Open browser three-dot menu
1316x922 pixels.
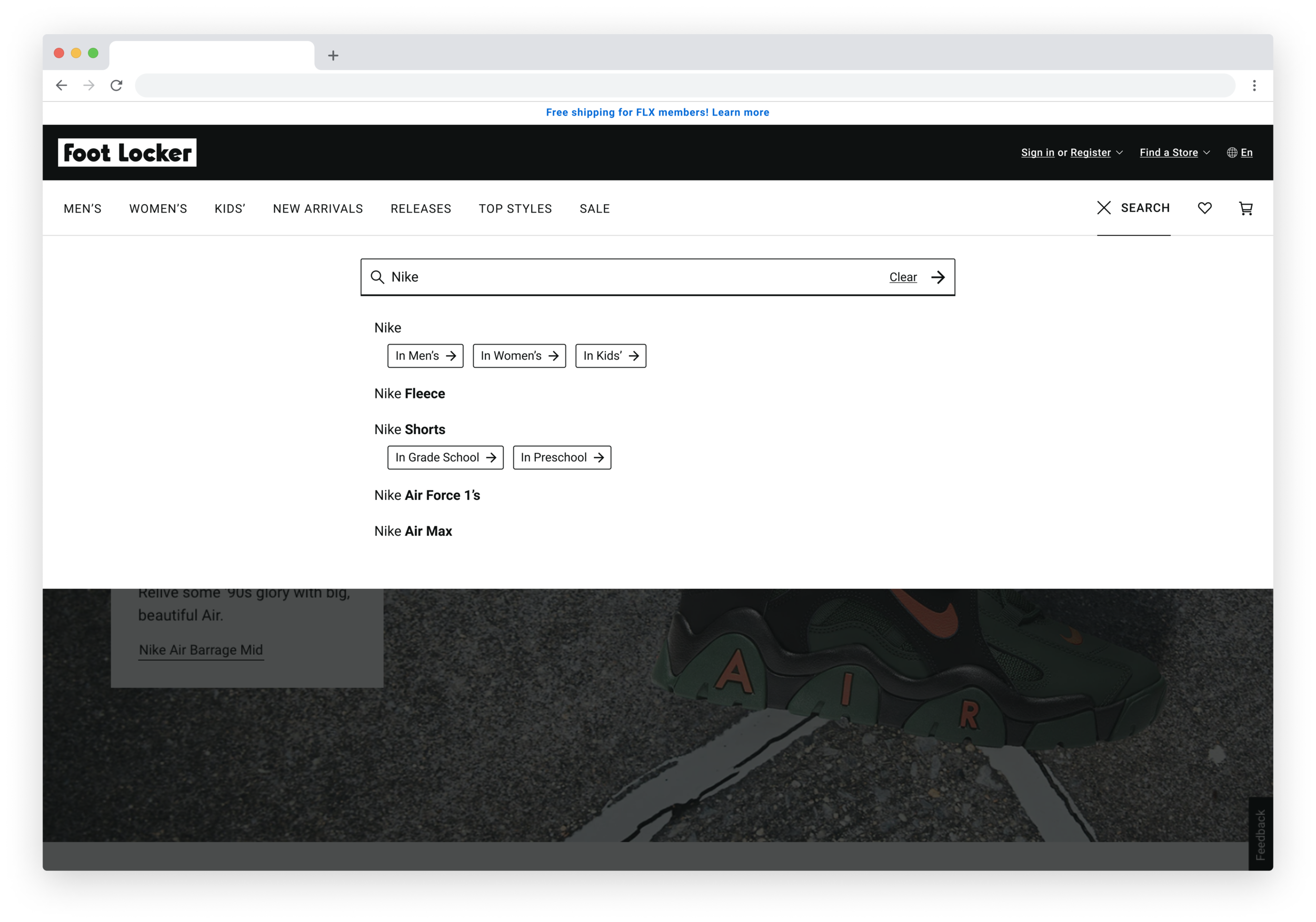[x=1254, y=85]
